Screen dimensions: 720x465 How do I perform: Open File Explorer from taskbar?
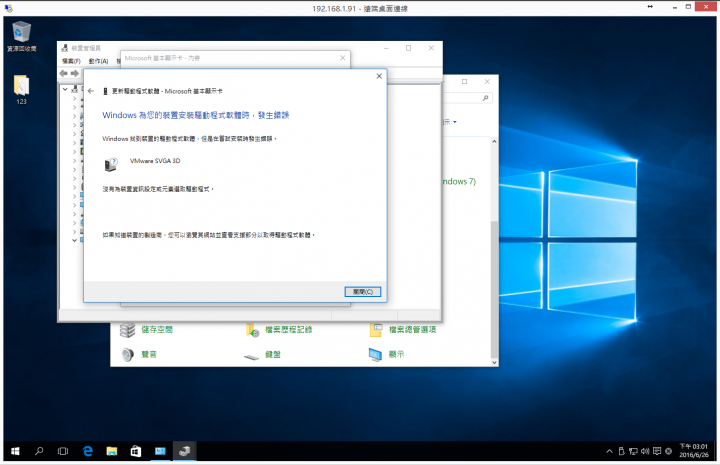[112, 451]
